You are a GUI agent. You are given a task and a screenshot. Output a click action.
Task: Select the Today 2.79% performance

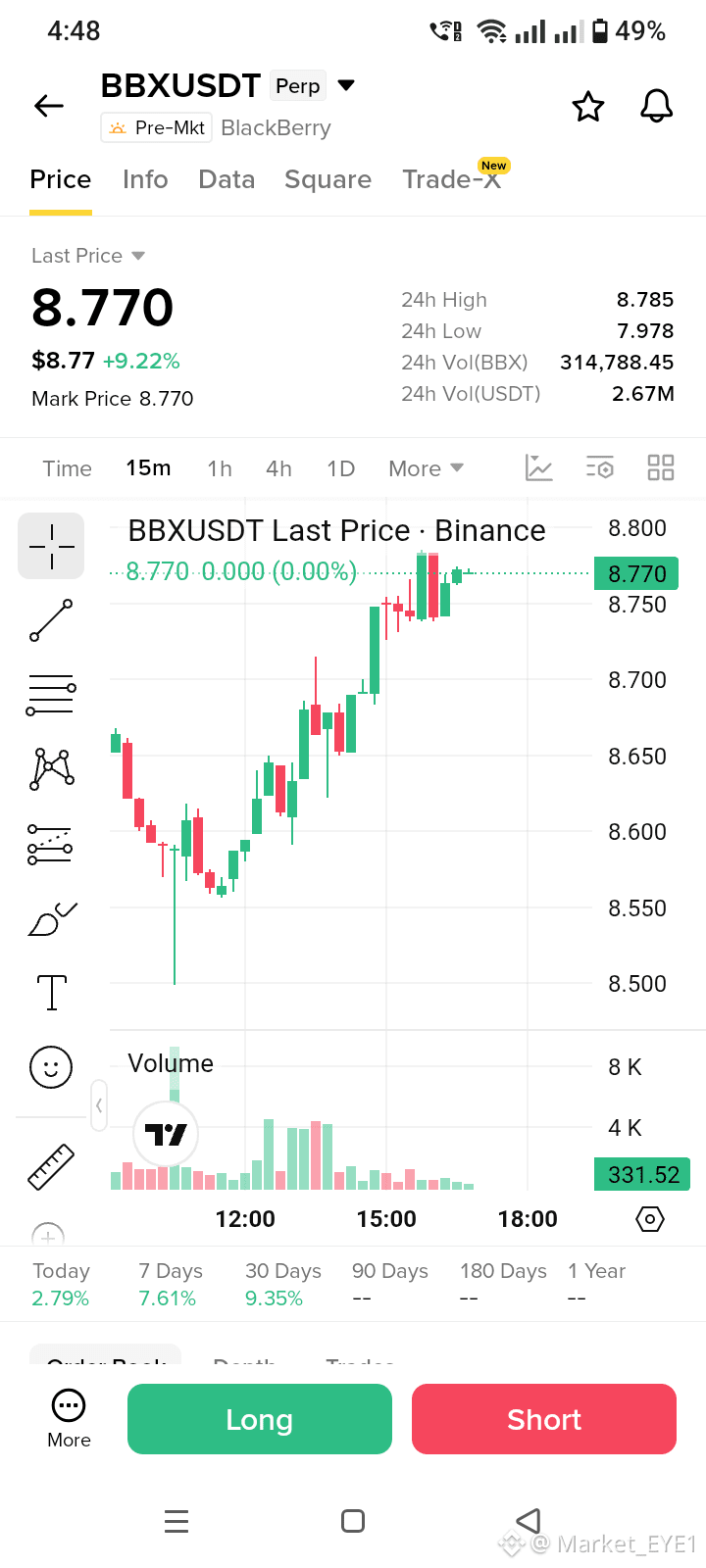(61, 1284)
